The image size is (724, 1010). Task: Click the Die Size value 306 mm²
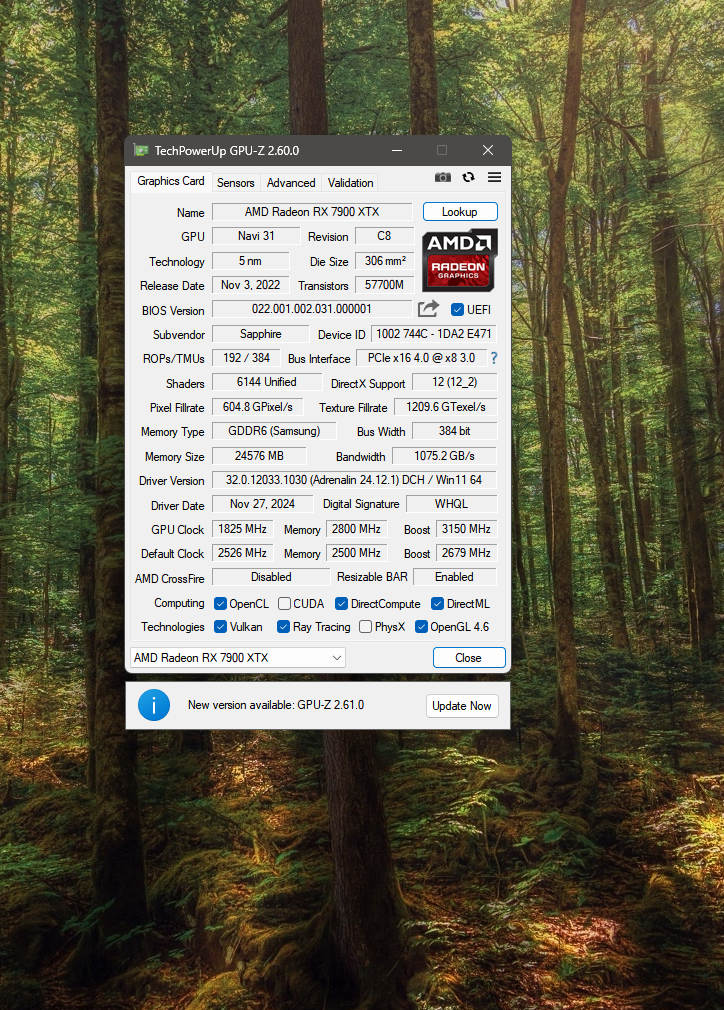pyautogui.click(x=385, y=261)
